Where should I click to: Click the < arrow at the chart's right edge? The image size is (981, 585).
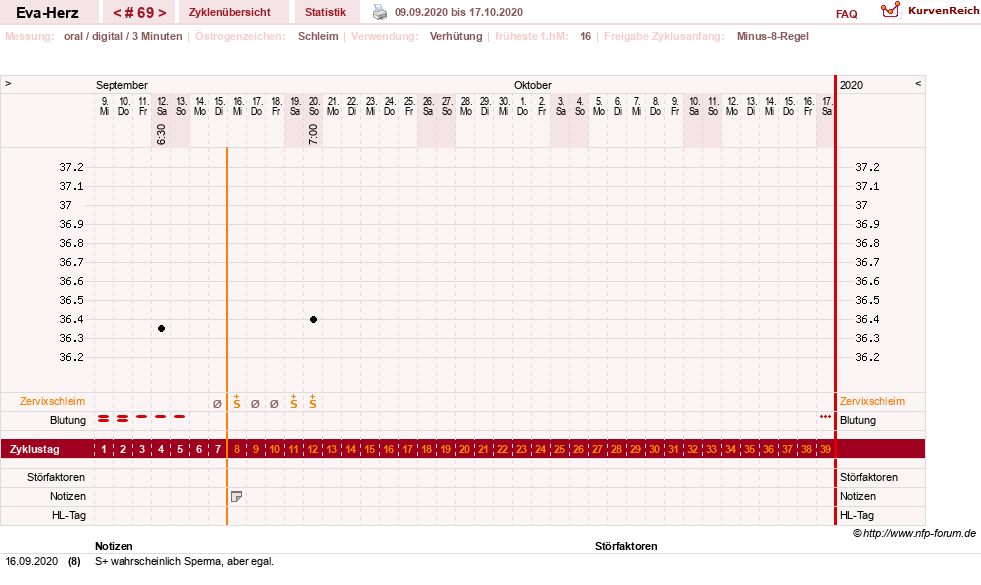[x=918, y=83]
